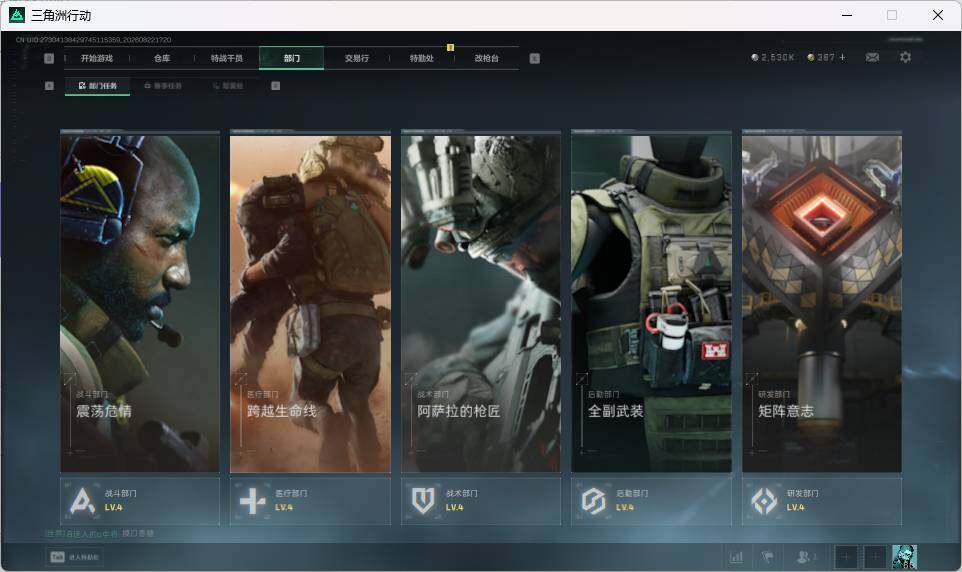Image resolution: width=962 pixels, height=572 pixels.
Task: Click the 医疗部门 LV.4 panel text
Action: click(291, 500)
